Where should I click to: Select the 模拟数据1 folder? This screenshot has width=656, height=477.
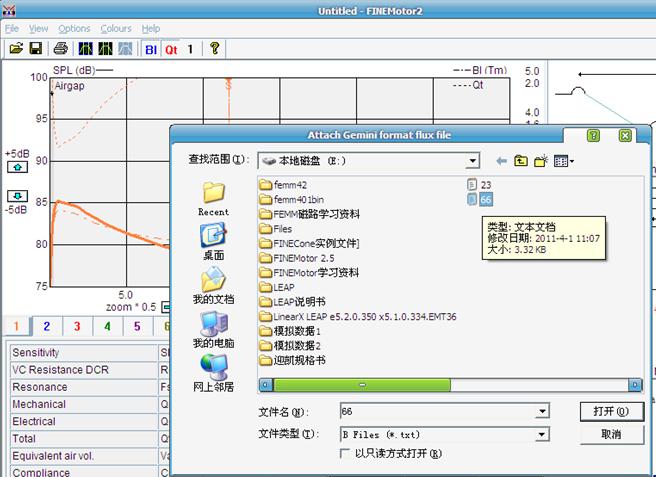(x=290, y=331)
